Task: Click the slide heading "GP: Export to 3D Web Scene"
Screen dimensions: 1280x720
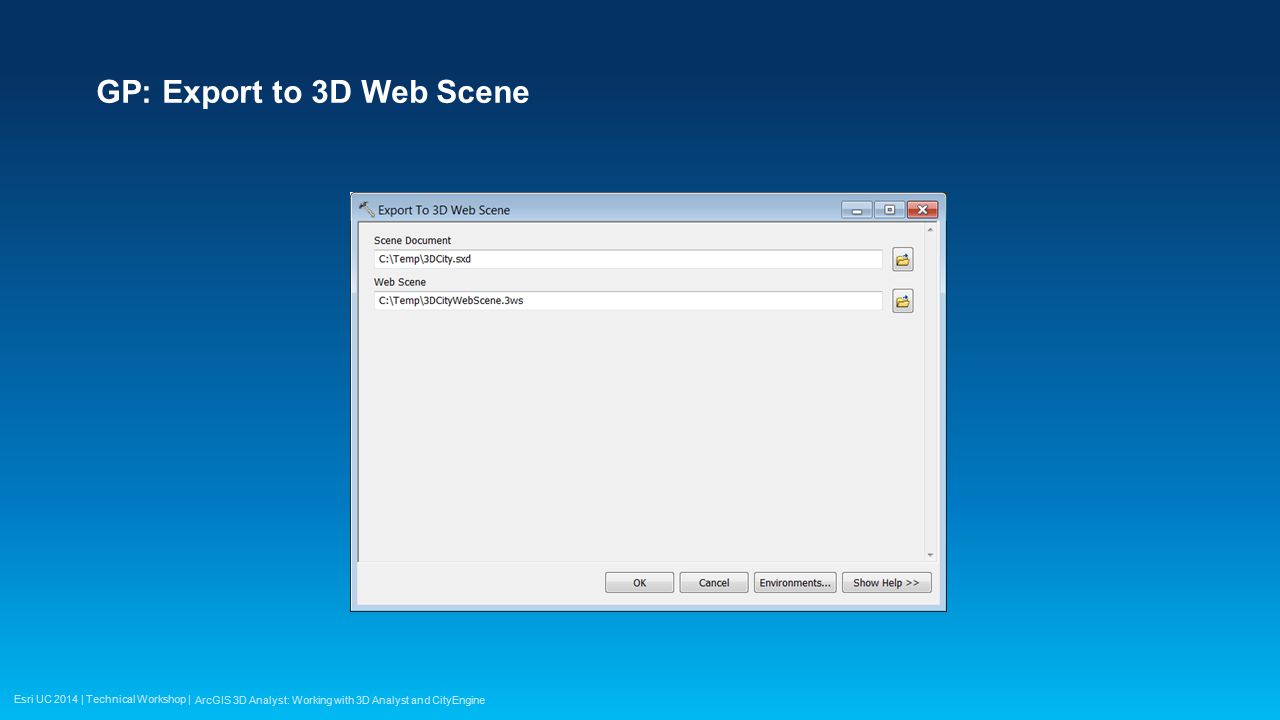Action: click(313, 92)
